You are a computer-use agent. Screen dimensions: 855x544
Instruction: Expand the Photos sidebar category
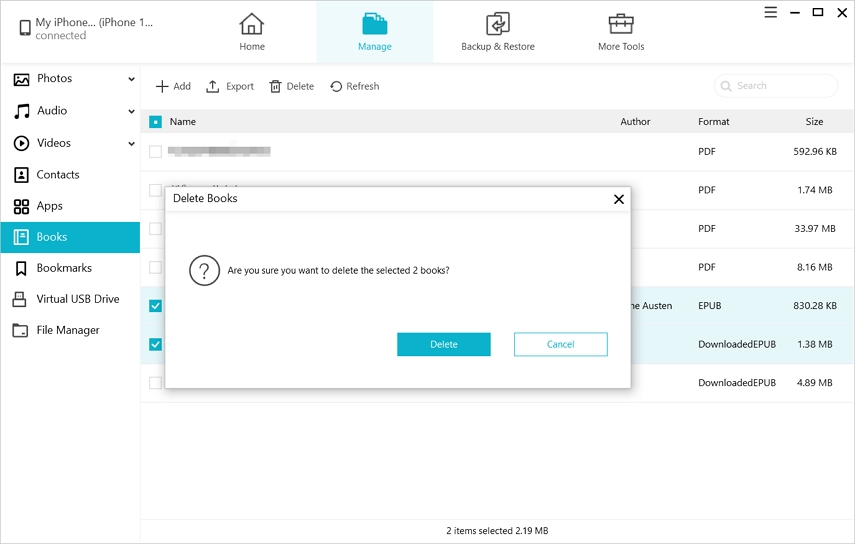click(x=131, y=79)
